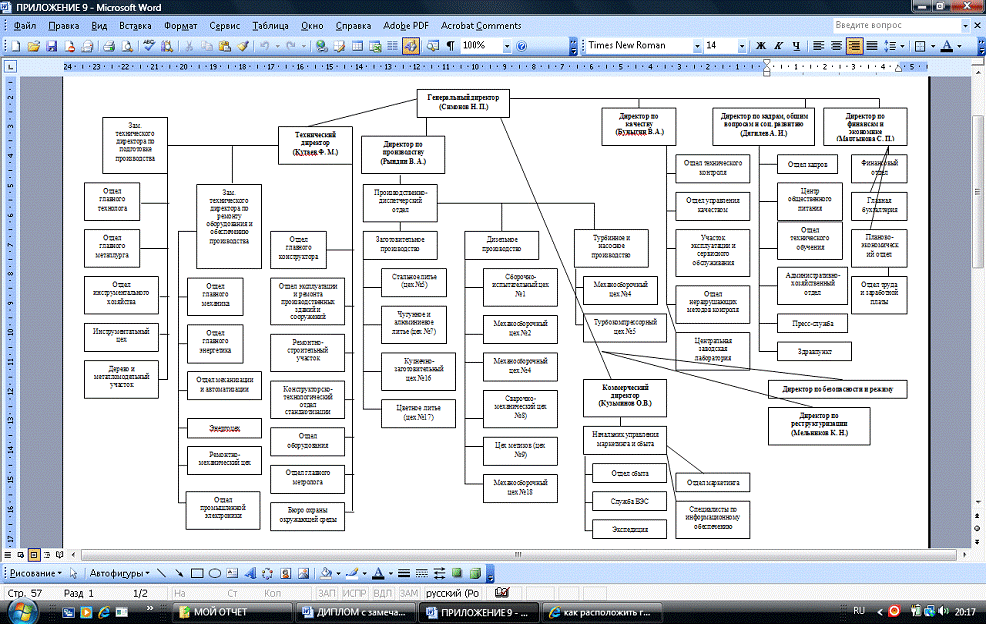Run the ABC spelling check

point(149,46)
